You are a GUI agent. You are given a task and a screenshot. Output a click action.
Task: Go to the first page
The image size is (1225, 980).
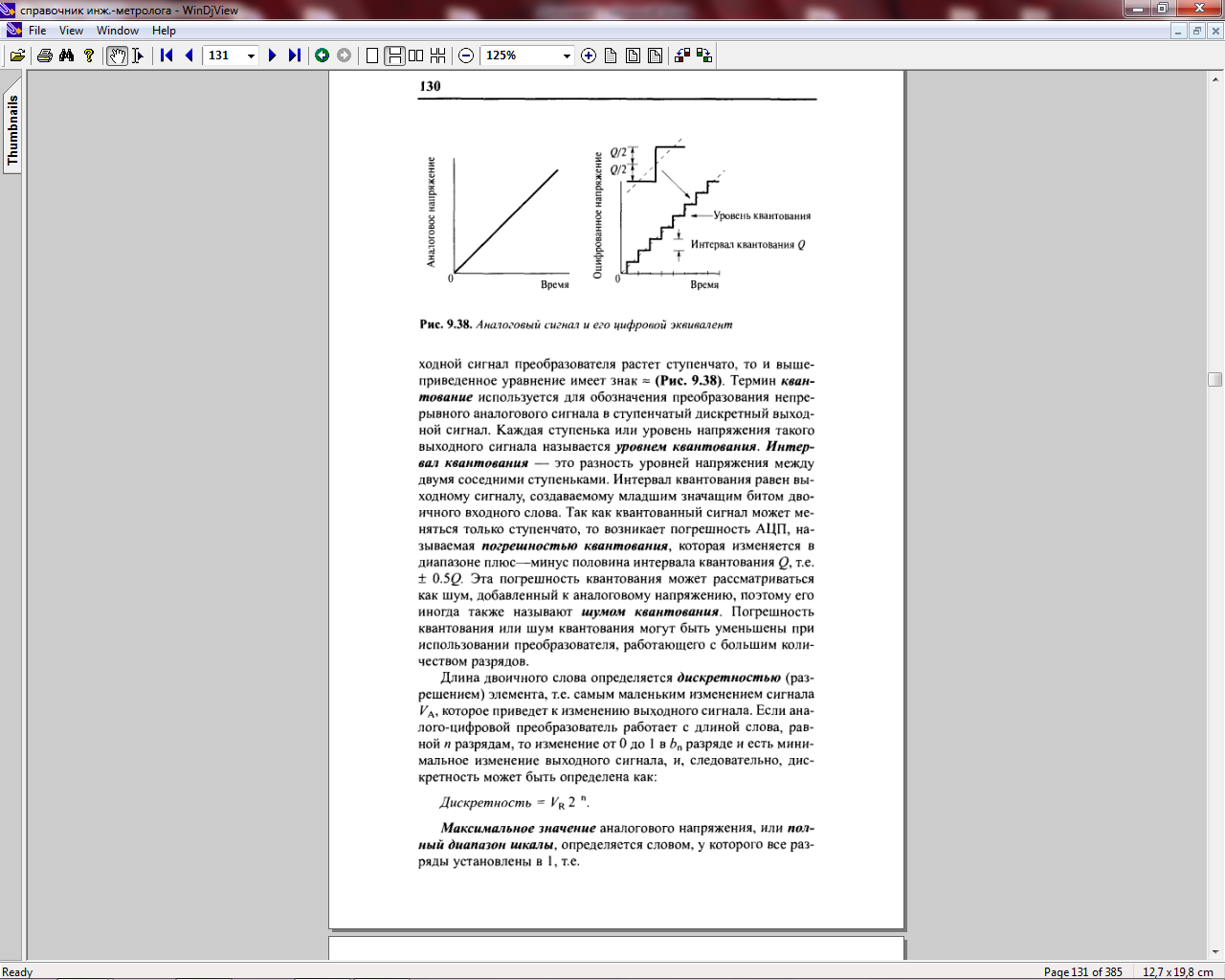pos(167,56)
